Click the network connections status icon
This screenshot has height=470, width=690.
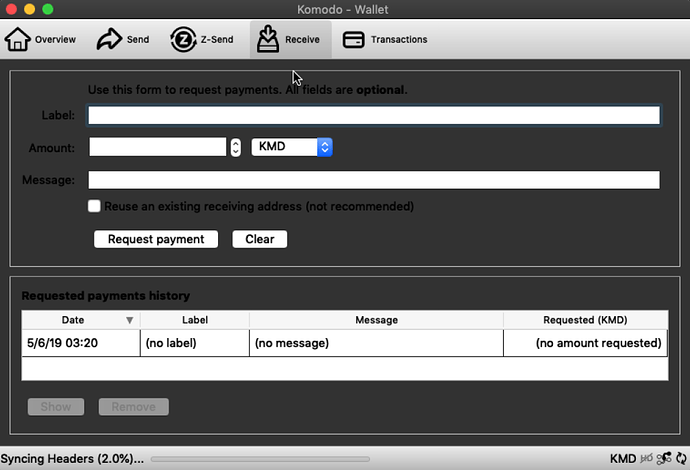pos(664,458)
